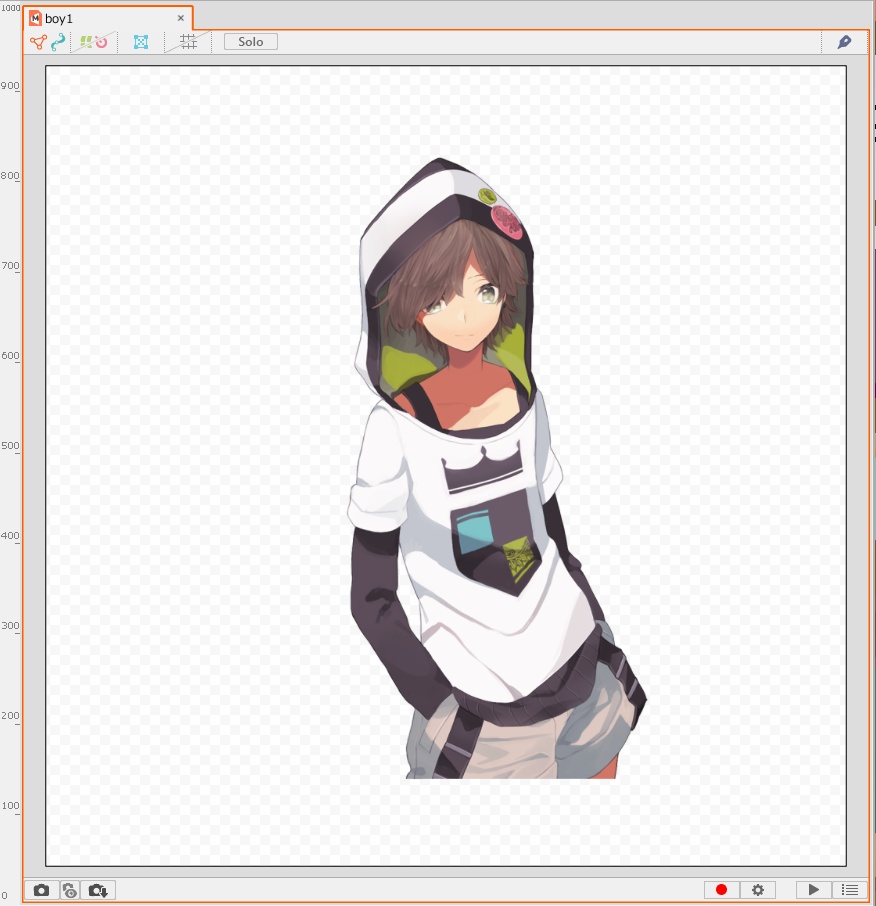Toggle Solo mode button
876x906 pixels.
click(x=251, y=42)
